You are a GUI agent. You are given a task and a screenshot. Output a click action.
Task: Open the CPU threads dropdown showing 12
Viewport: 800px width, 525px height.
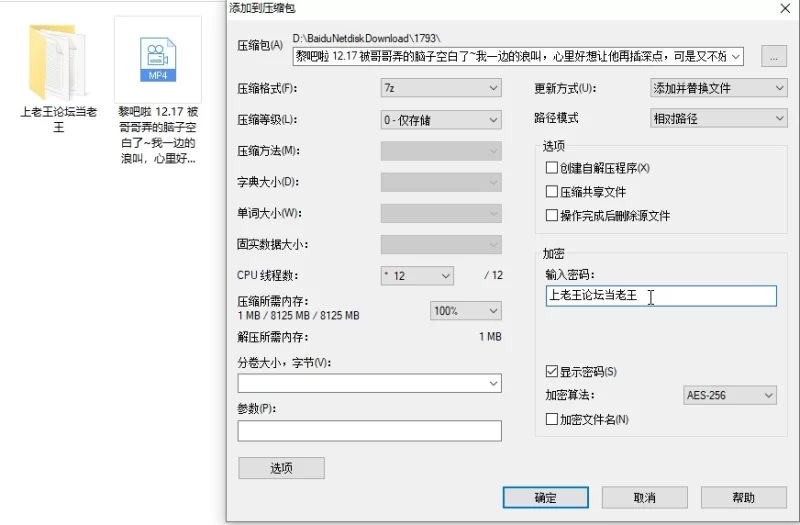coord(417,276)
